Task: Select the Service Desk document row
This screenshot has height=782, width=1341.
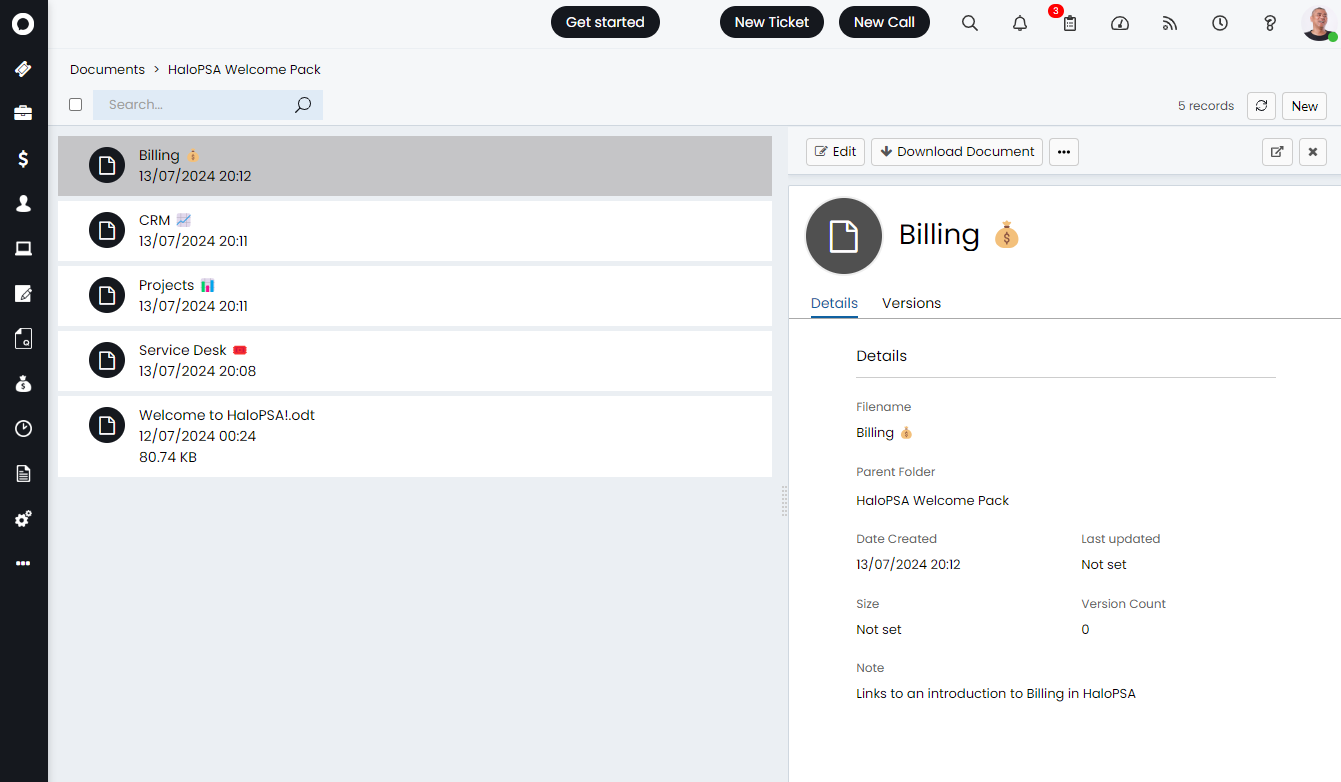Action: click(415, 361)
